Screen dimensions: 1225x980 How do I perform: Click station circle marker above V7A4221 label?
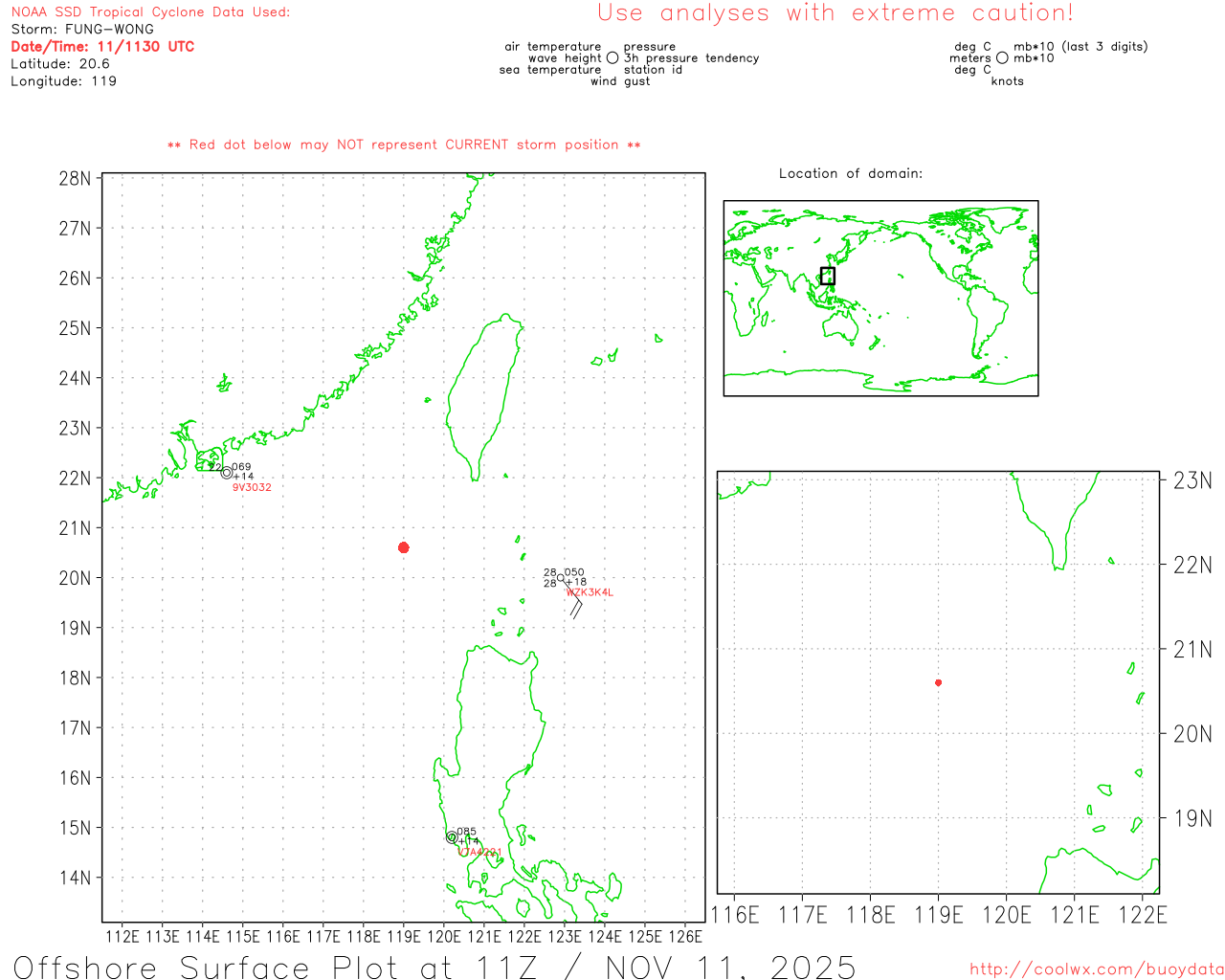[x=452, y=837]
